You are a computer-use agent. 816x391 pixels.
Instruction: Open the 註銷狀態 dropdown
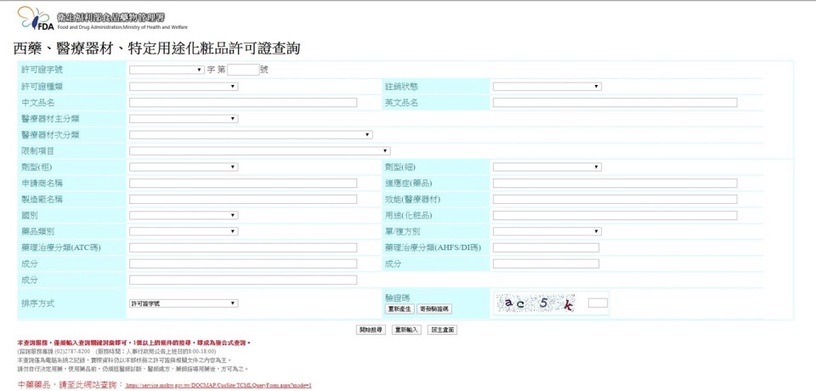tap(547, 86)
